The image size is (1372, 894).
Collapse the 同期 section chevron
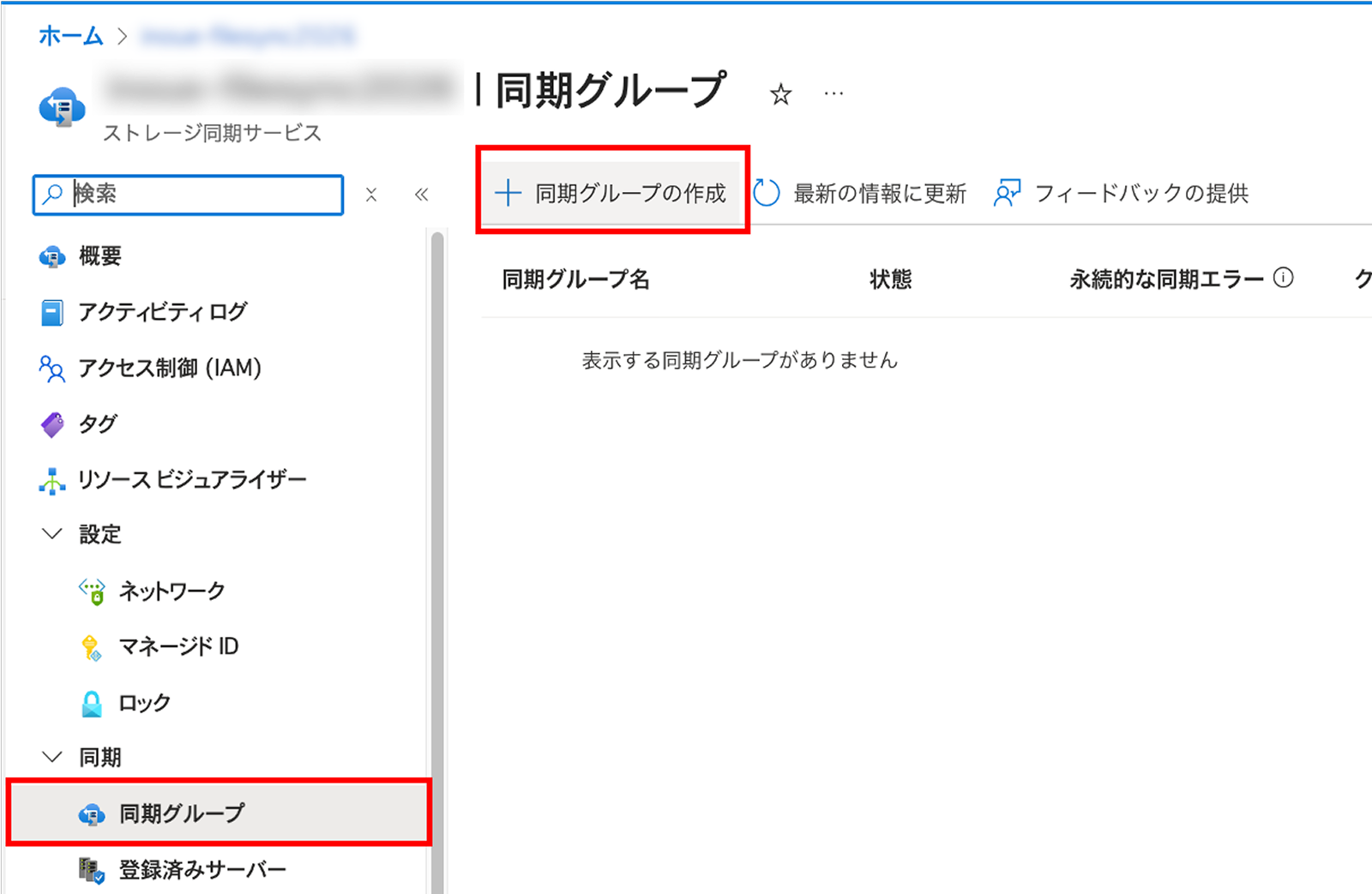coord(52,758)
